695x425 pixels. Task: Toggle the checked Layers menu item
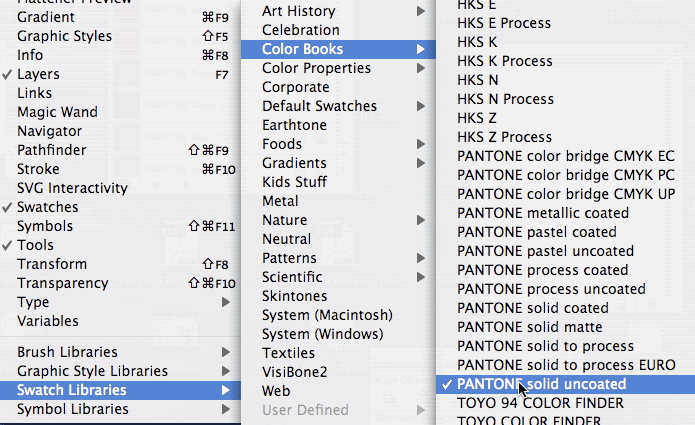coord(120,74)
